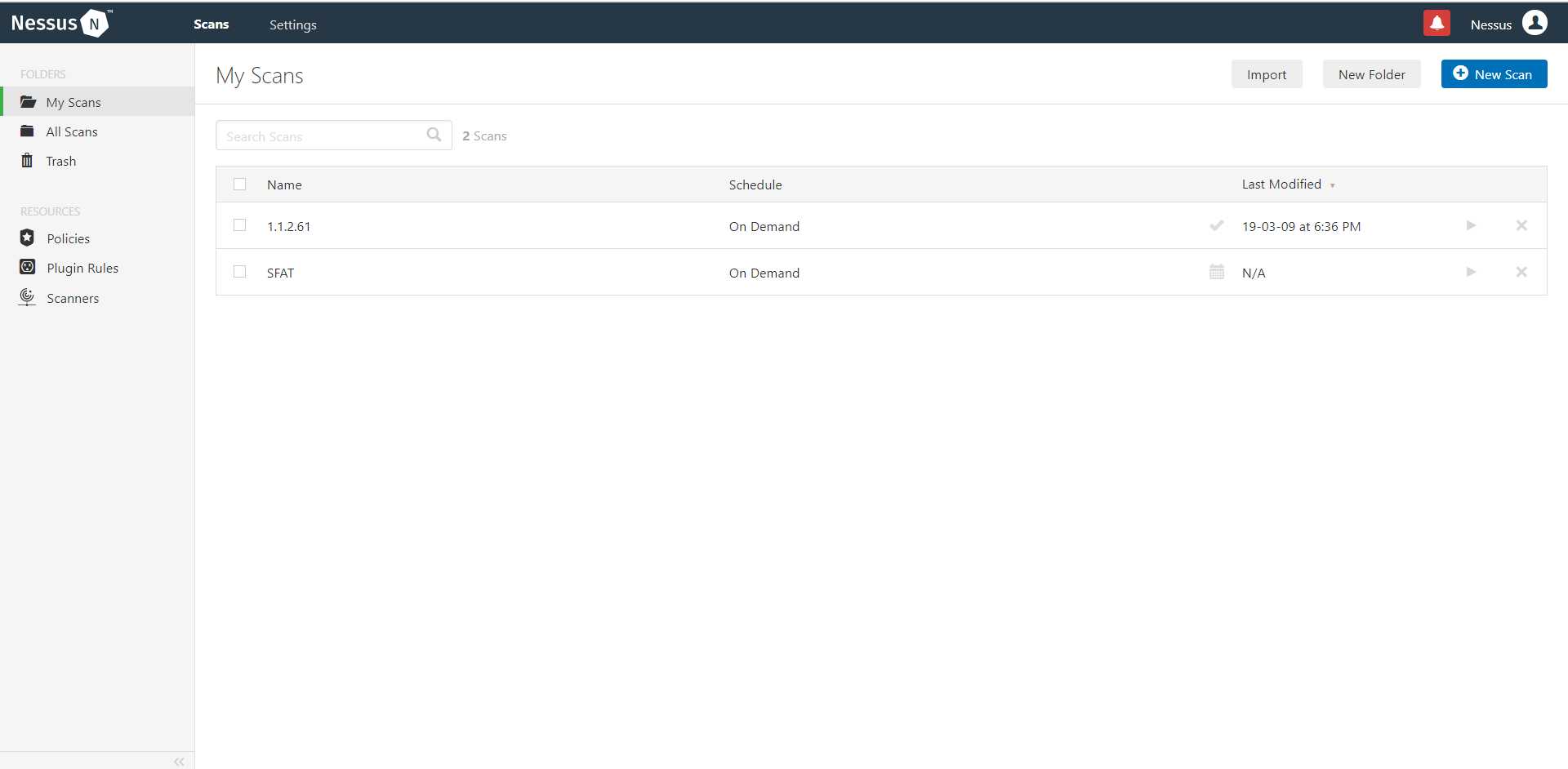Click the New Scan button
Image resolution: width=1568 pixels, height=769 pixels.
(x=1494, y=74)
